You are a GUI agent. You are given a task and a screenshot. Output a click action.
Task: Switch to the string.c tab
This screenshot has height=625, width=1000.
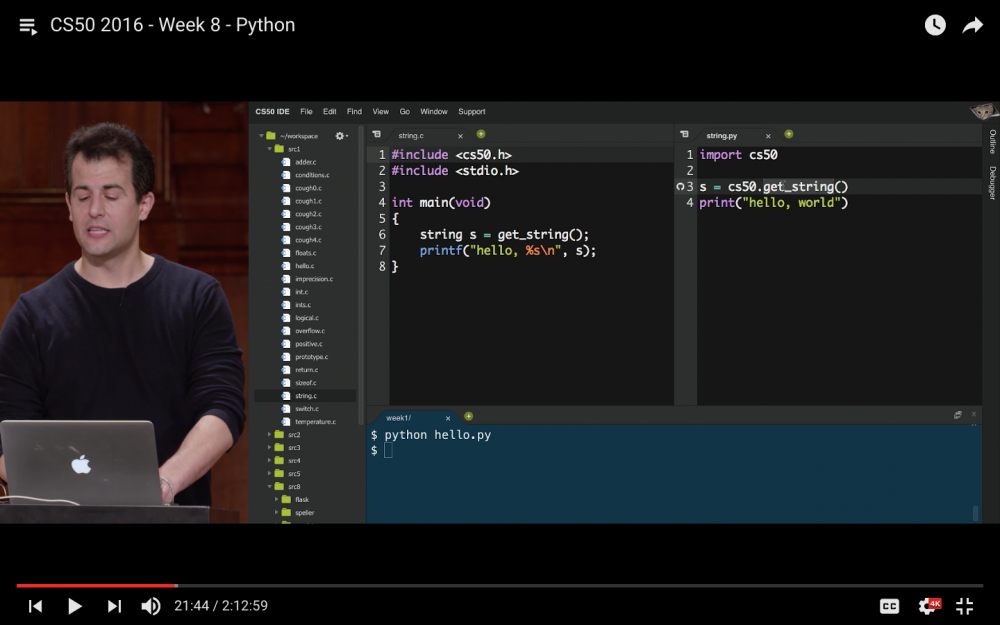(411, 135)
